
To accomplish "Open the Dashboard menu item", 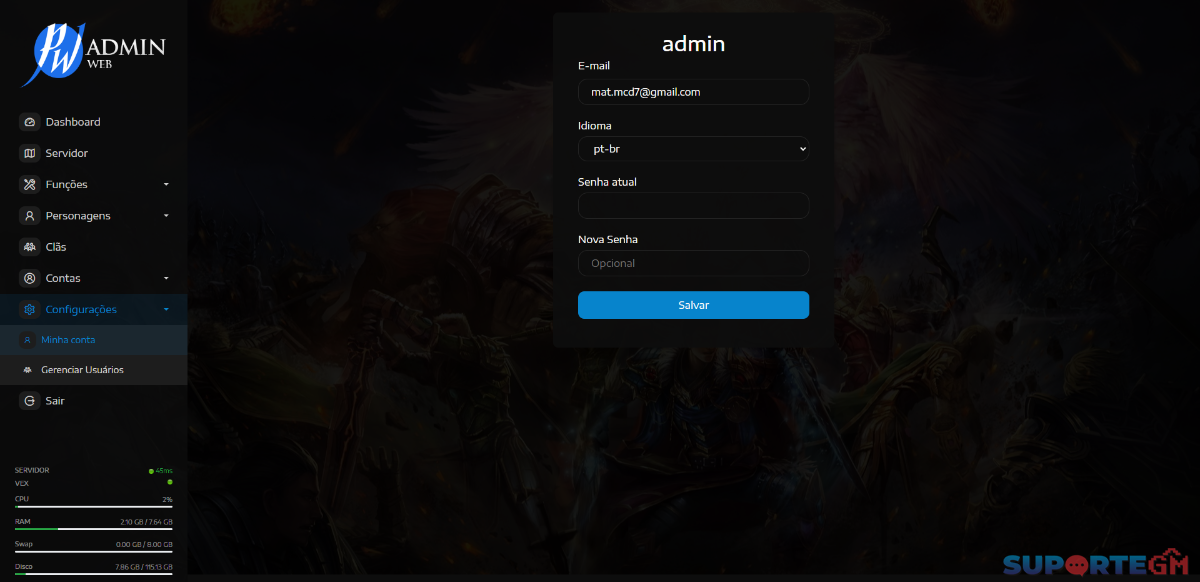I will pos(94,122).
